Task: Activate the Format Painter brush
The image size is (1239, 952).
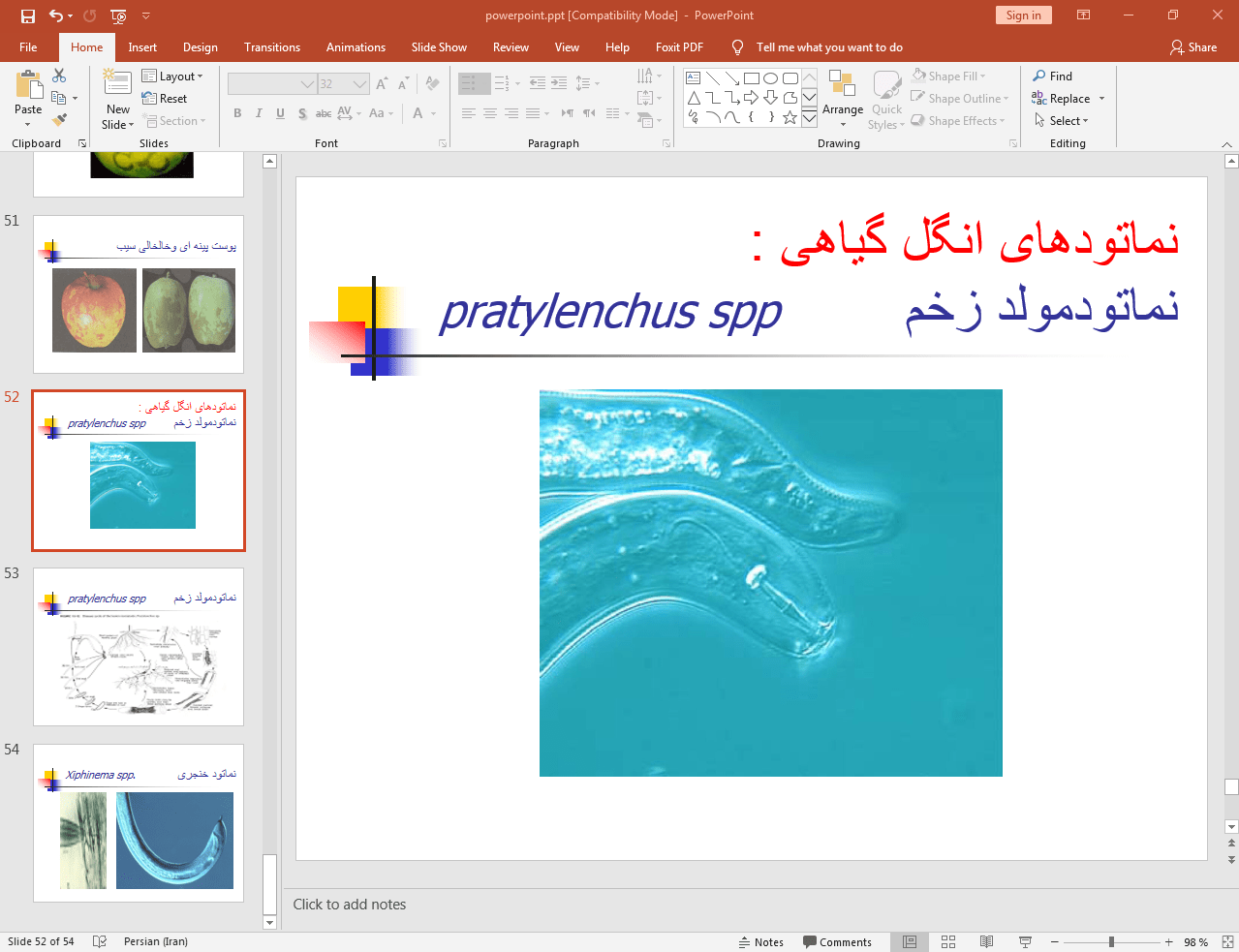Action: coord(59,120)
